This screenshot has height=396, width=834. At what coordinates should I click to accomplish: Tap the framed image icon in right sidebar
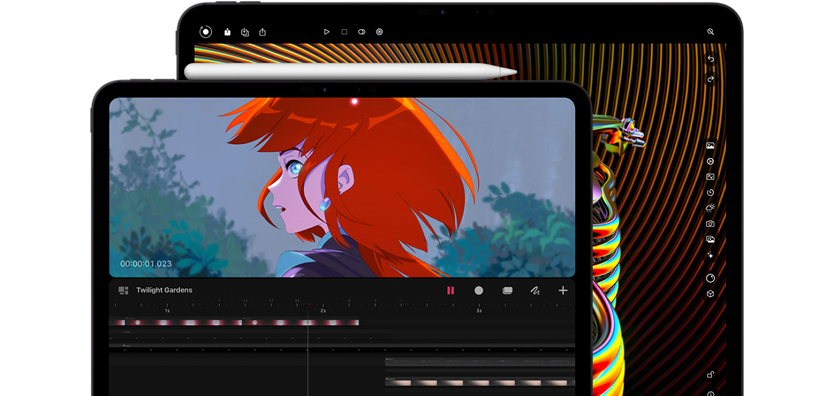(x=710, y=176)
